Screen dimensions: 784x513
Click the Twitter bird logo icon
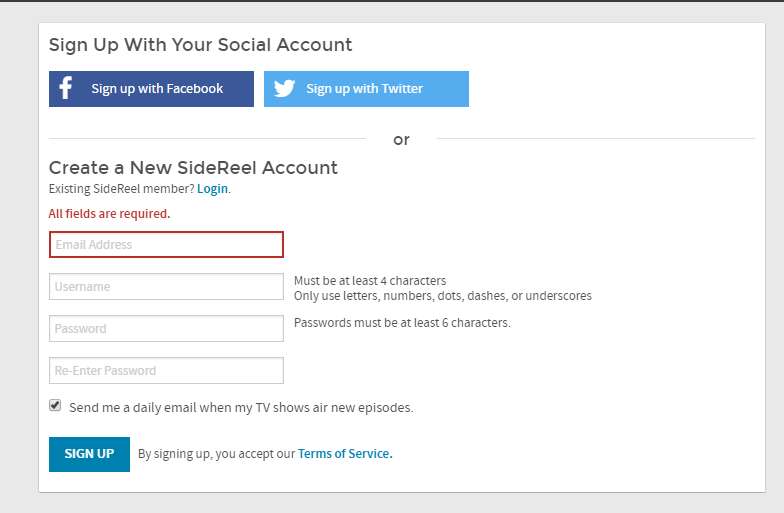[x=284, y=88]
